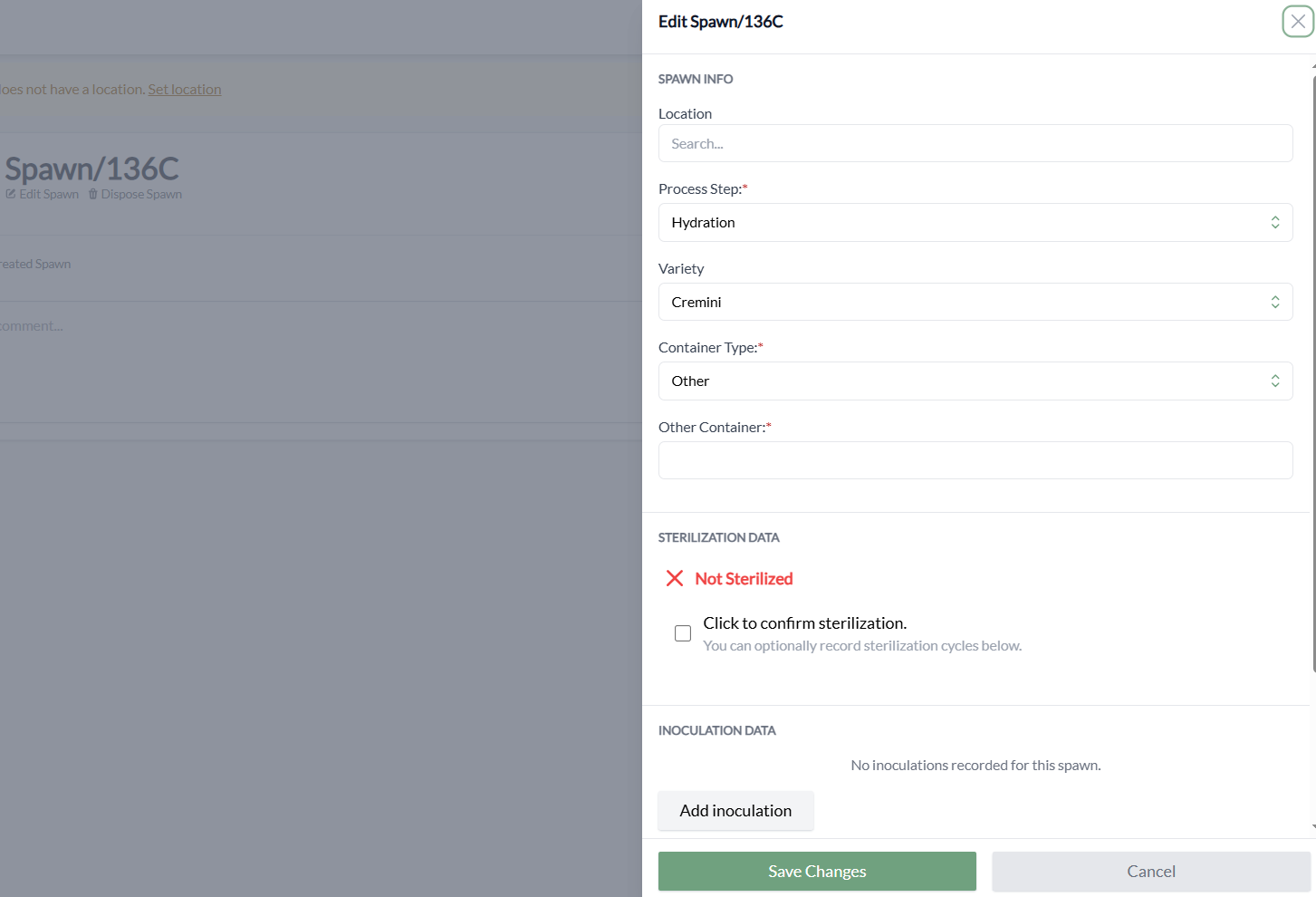The image size is (1316, 897).
Task: Click the Dispose Spawn link text
Action: (141, 195)
